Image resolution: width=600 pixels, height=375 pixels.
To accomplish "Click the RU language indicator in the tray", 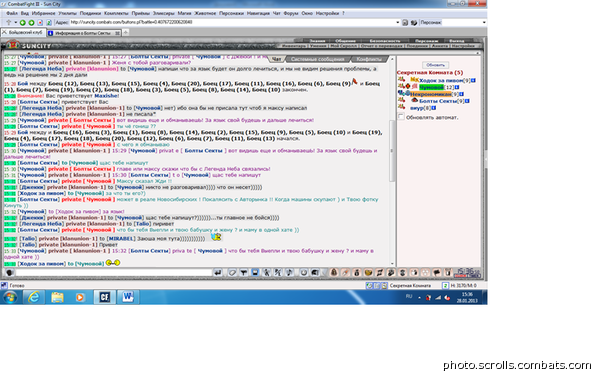I will click(x=409, y=297).
